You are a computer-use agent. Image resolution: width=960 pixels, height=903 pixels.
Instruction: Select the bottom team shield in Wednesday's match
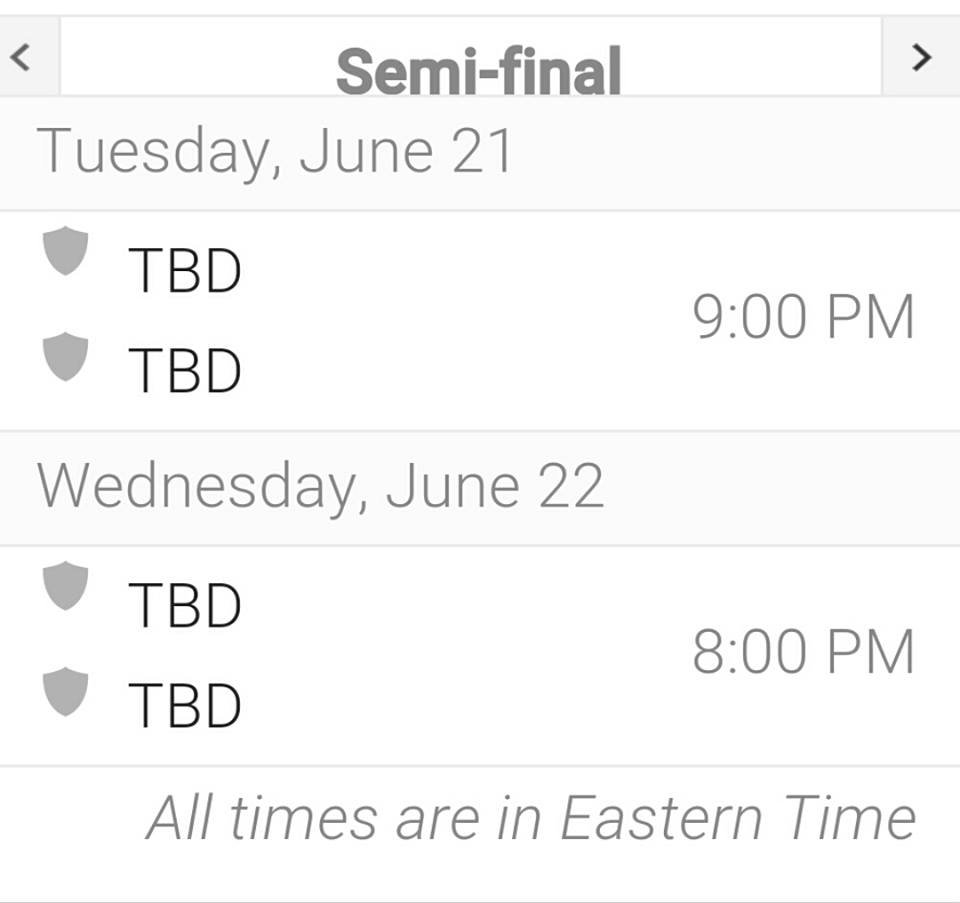66,691
